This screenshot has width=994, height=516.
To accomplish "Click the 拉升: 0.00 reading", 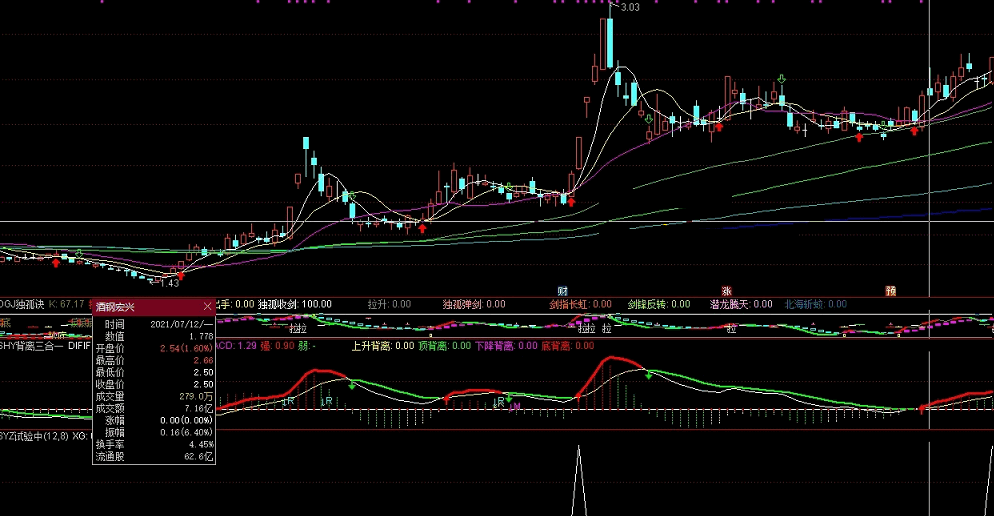I will [389, 304].
